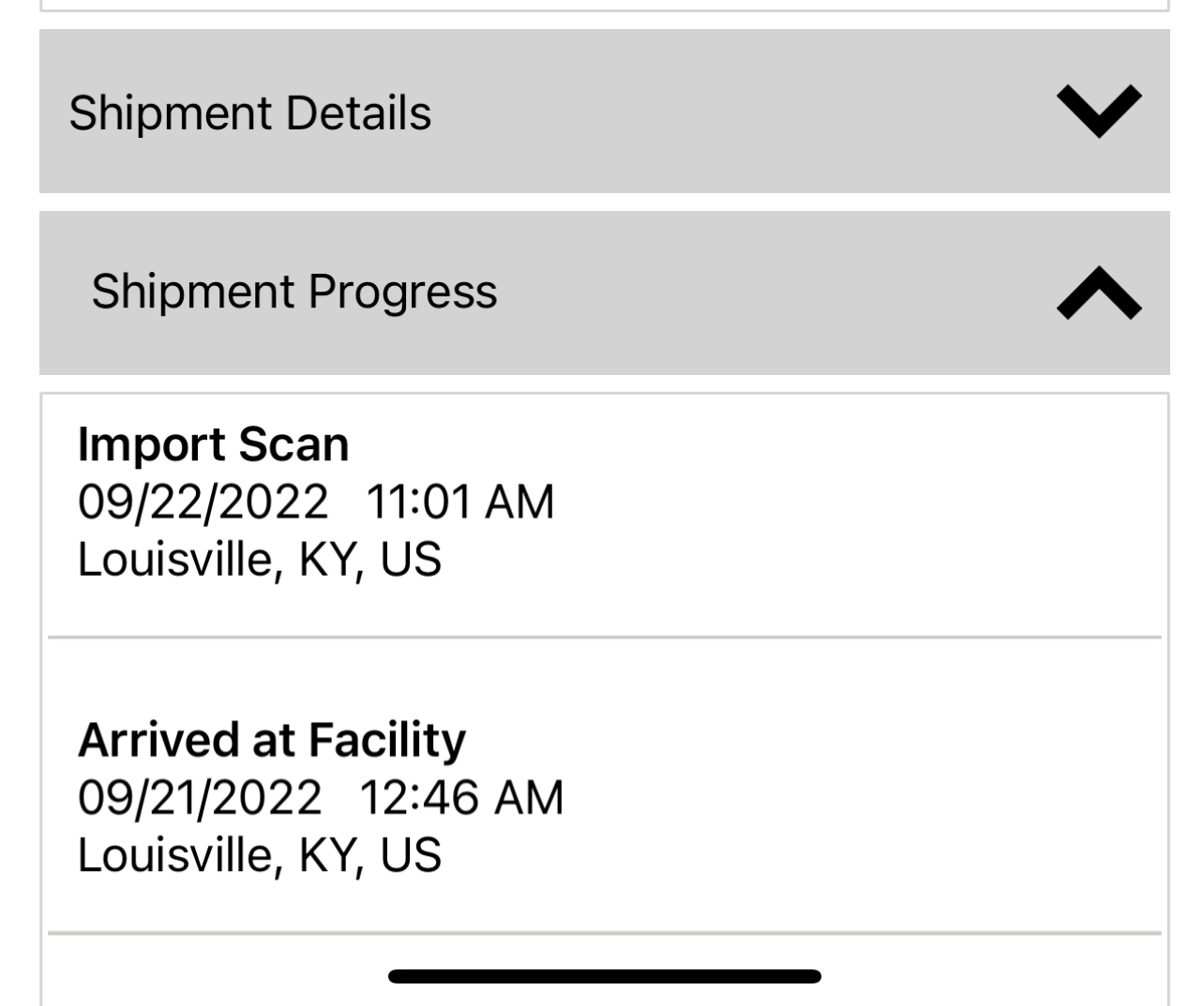The image size is (1204, 1006).
Task: Expand Shipment Details with down chevron
Action: [x=1098, y=112]
